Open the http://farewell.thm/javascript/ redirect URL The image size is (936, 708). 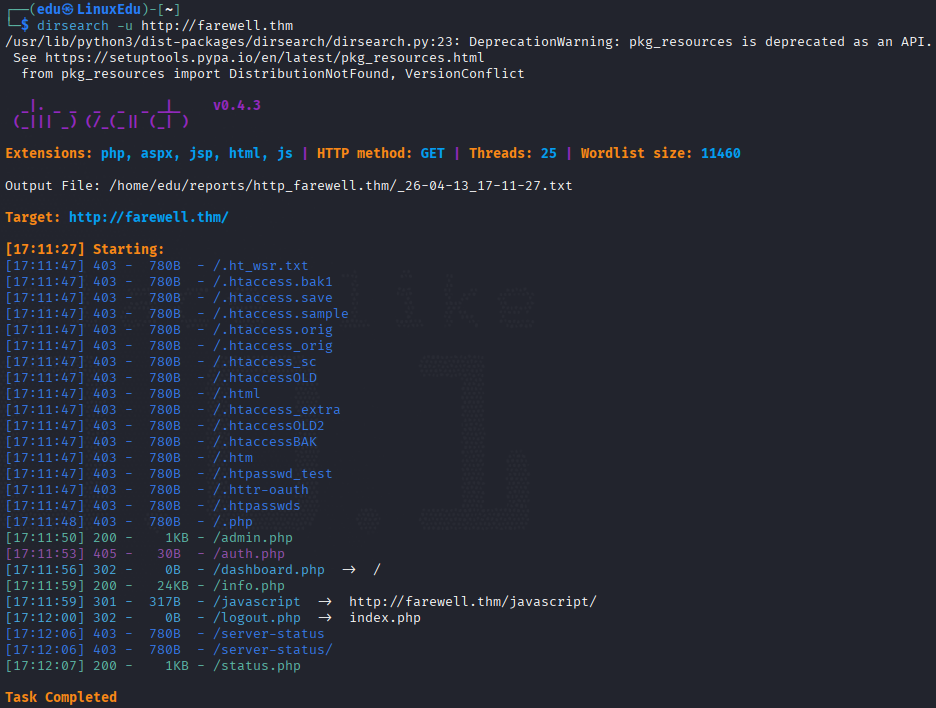click(473, 602)
